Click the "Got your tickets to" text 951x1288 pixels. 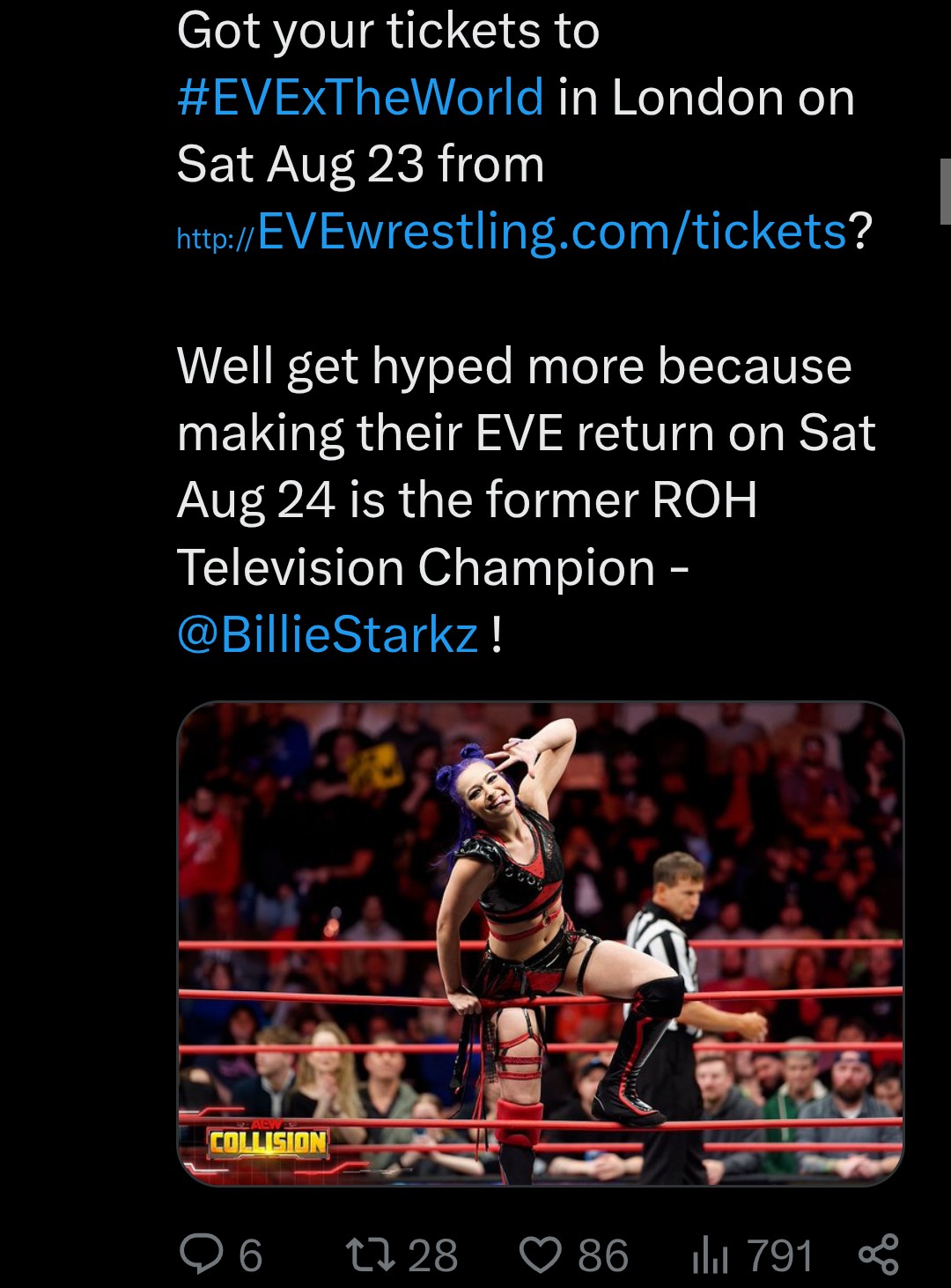pos(388,31)
